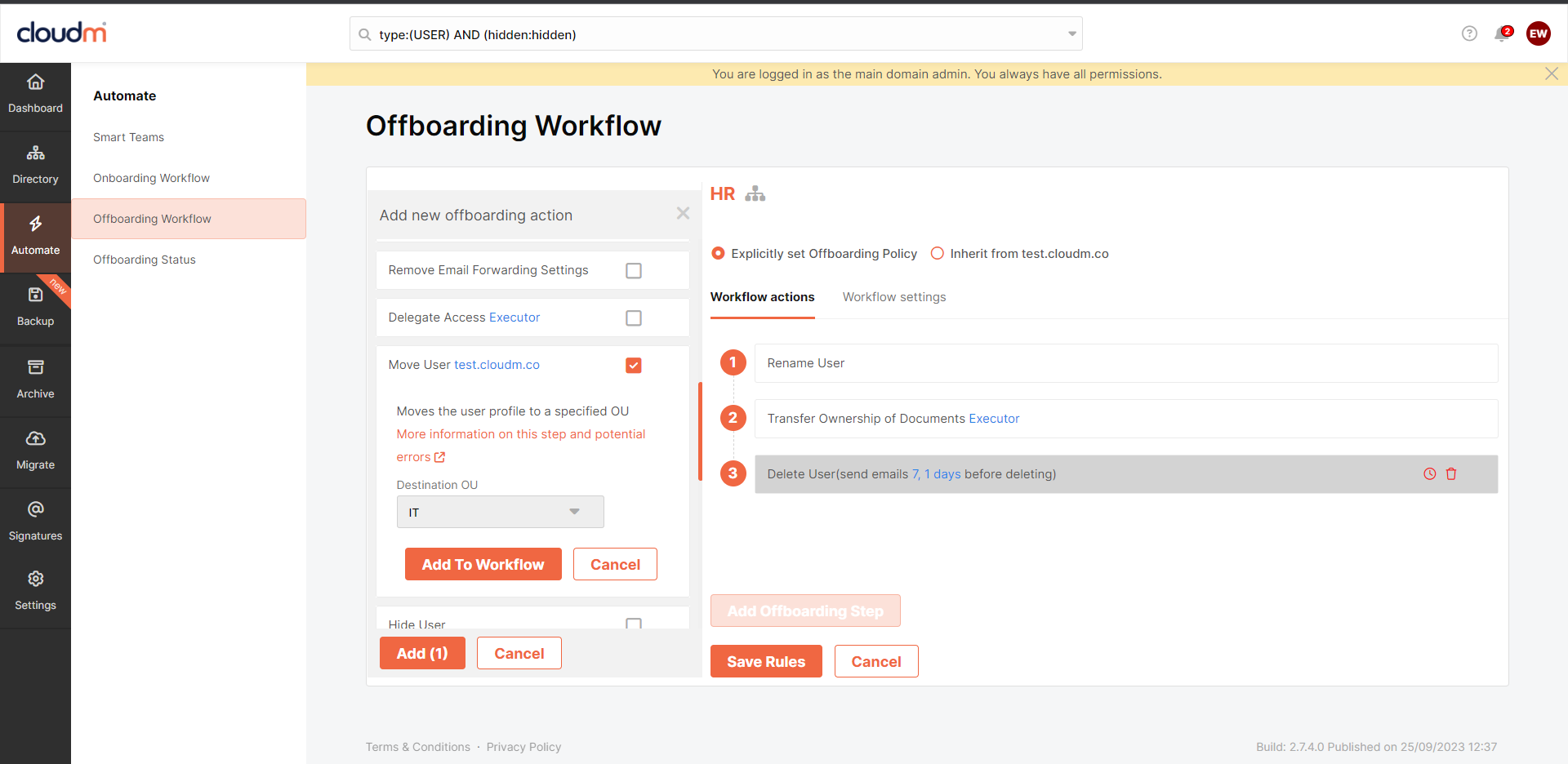Open the Archive section
The image size is (1568, 764).
35,380
